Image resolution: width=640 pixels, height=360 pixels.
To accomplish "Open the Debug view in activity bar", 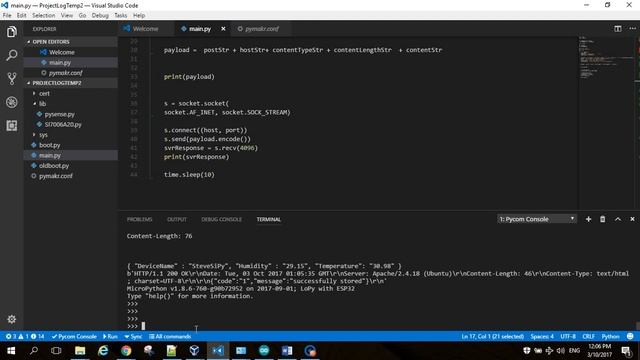I will (x=12, y=102).
